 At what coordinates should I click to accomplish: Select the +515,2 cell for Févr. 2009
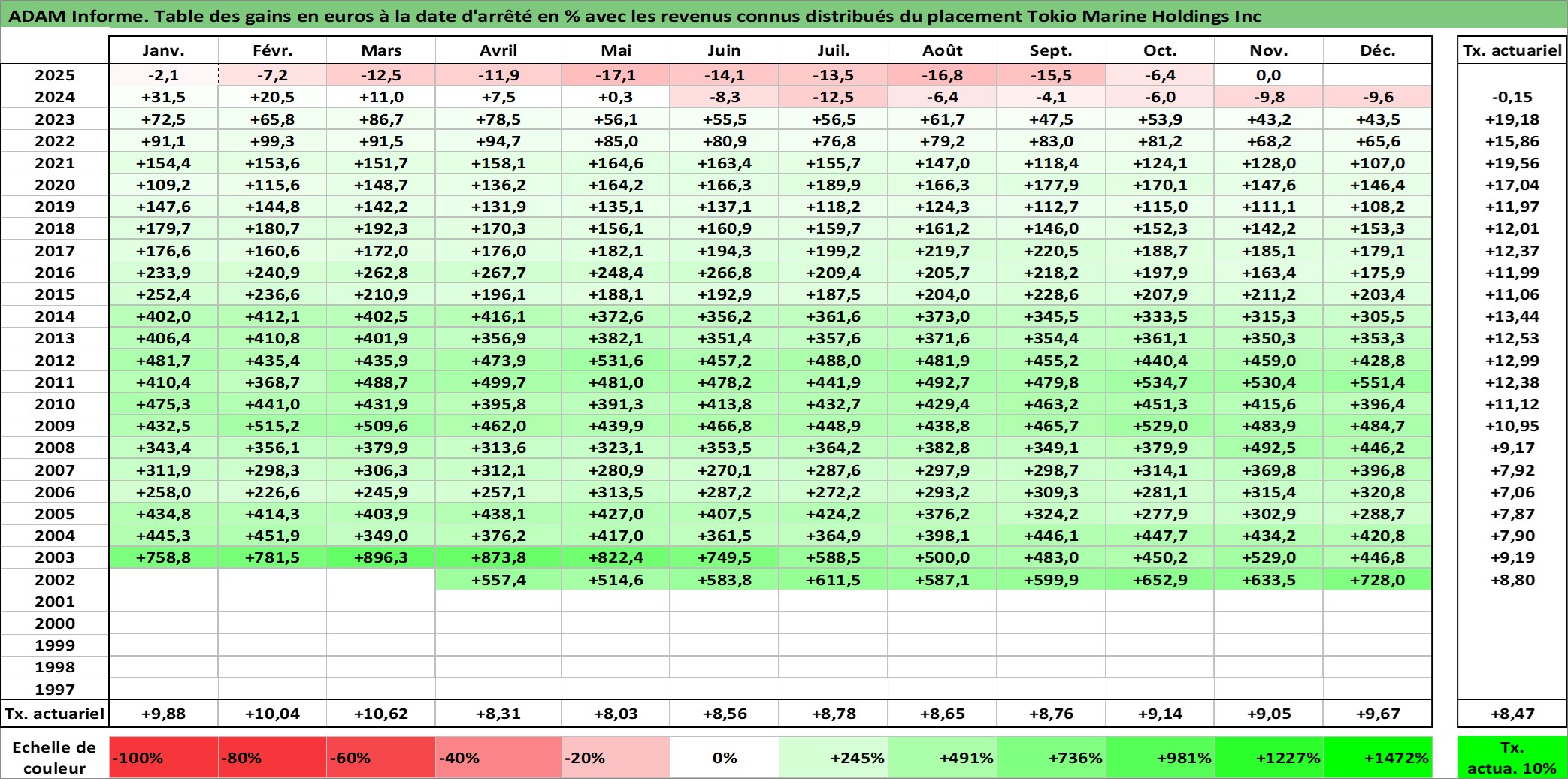tap(272, 426)
